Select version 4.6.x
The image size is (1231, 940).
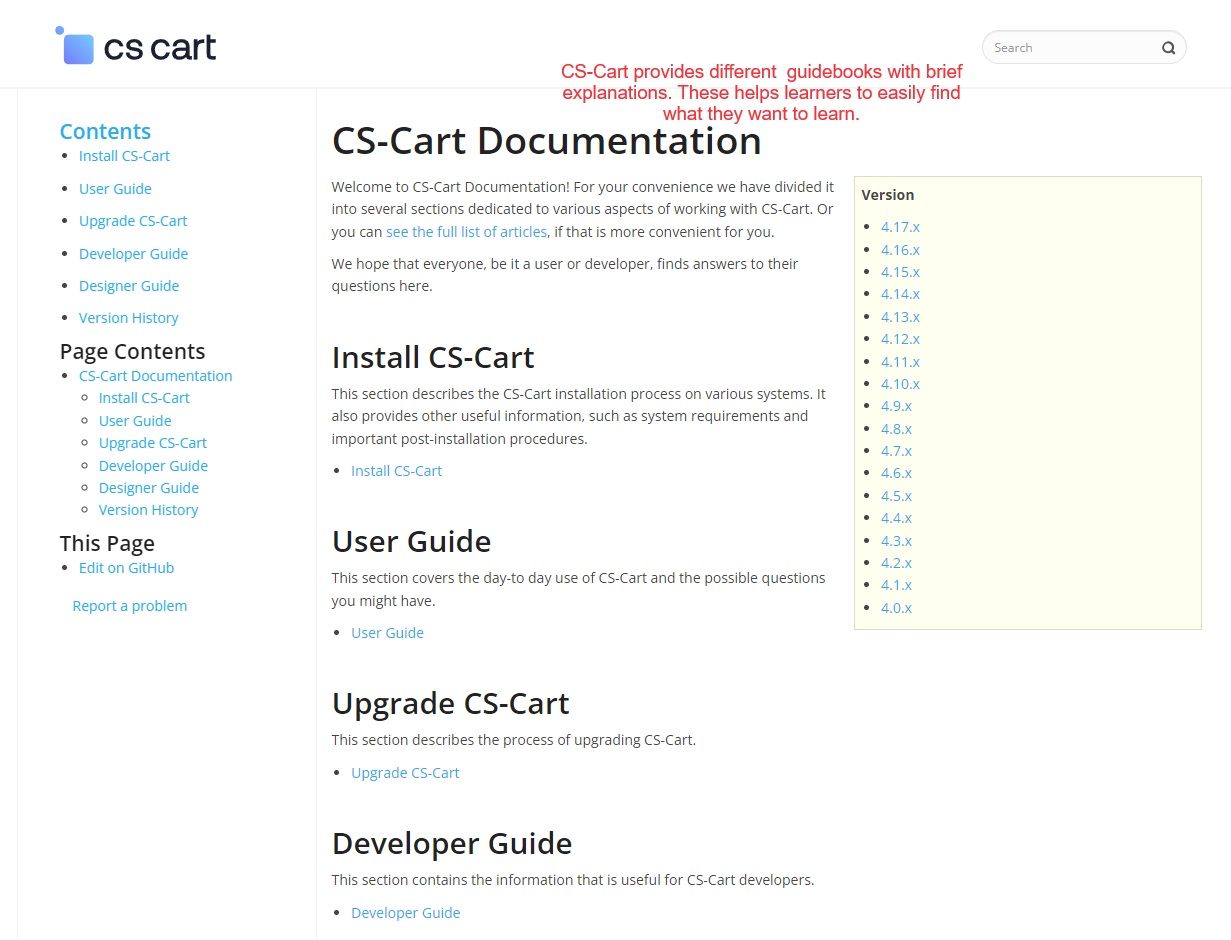click(896, 473)
